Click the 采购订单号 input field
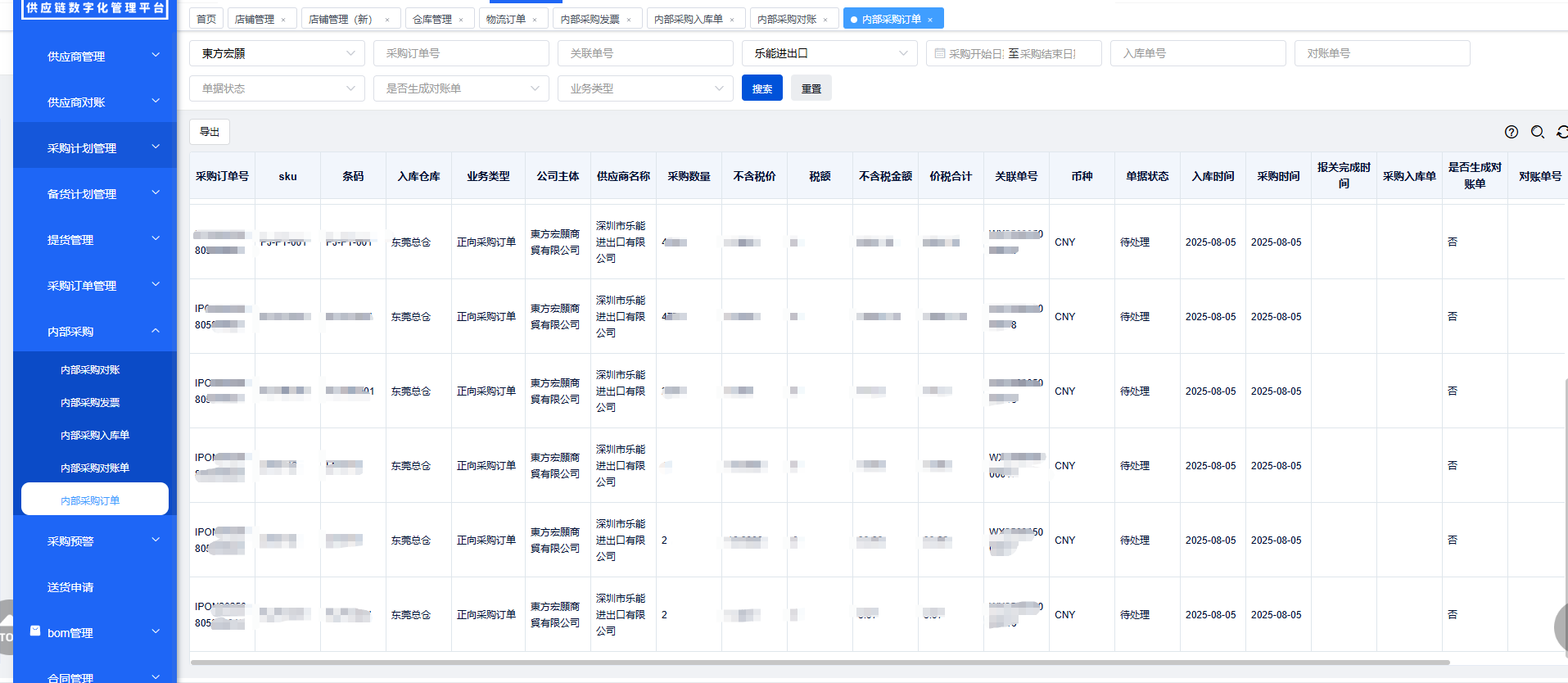This screenshot has height=683, width=1568. coord(461,53)
